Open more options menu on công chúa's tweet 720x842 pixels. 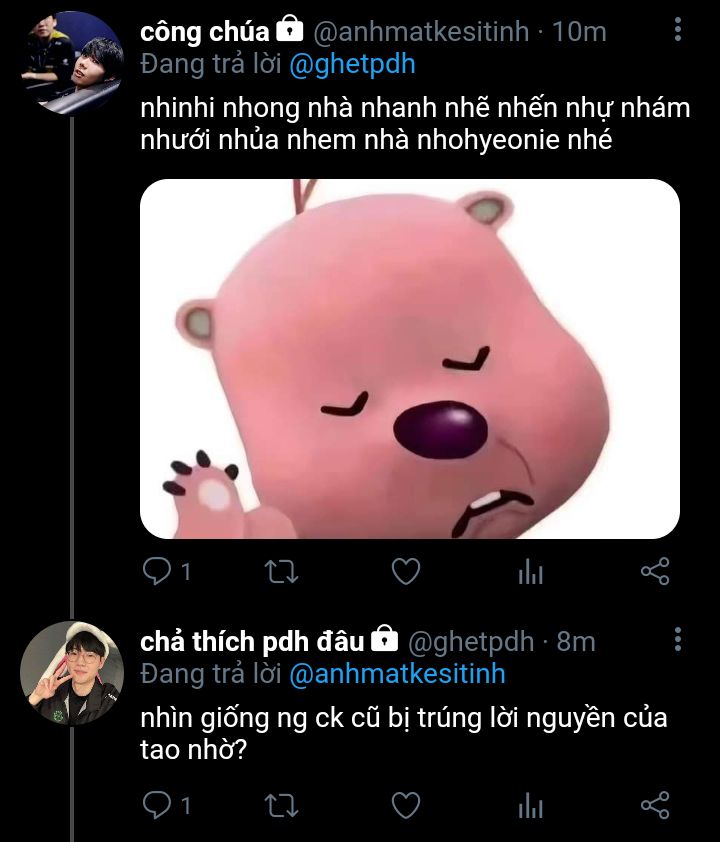tap(678, 29)
